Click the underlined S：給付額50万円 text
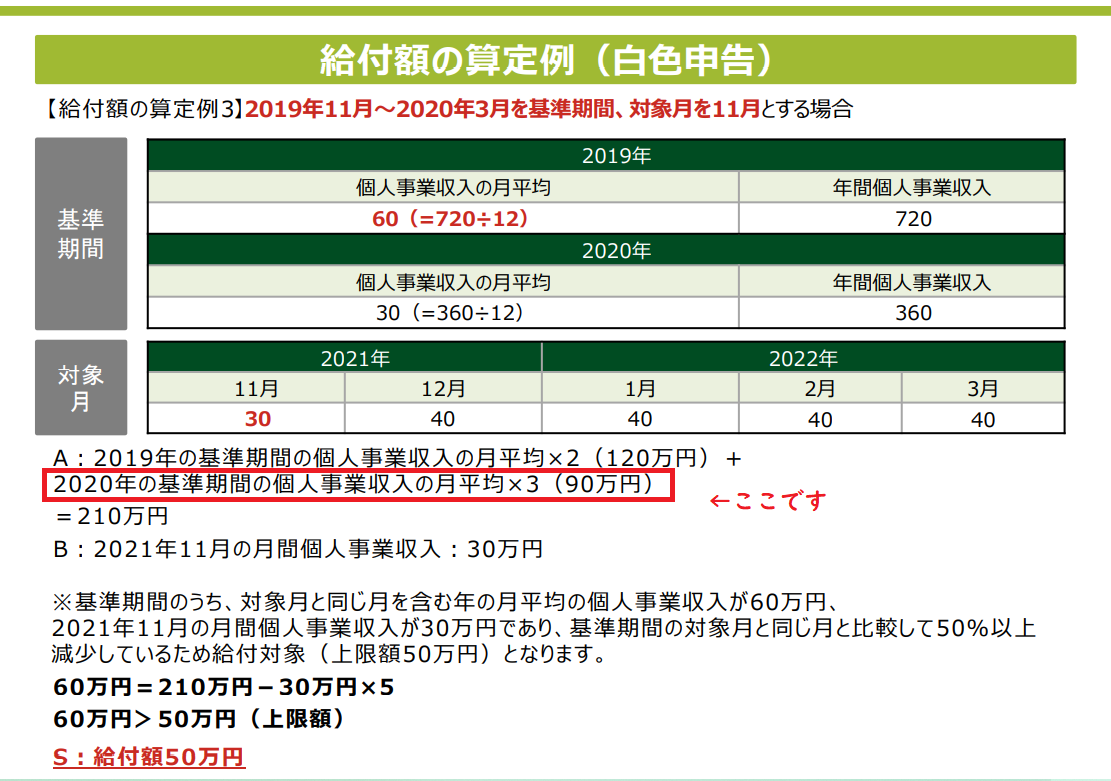This screenshot has width=1111, height=781. pyautogui.click(x=148, y=756)
